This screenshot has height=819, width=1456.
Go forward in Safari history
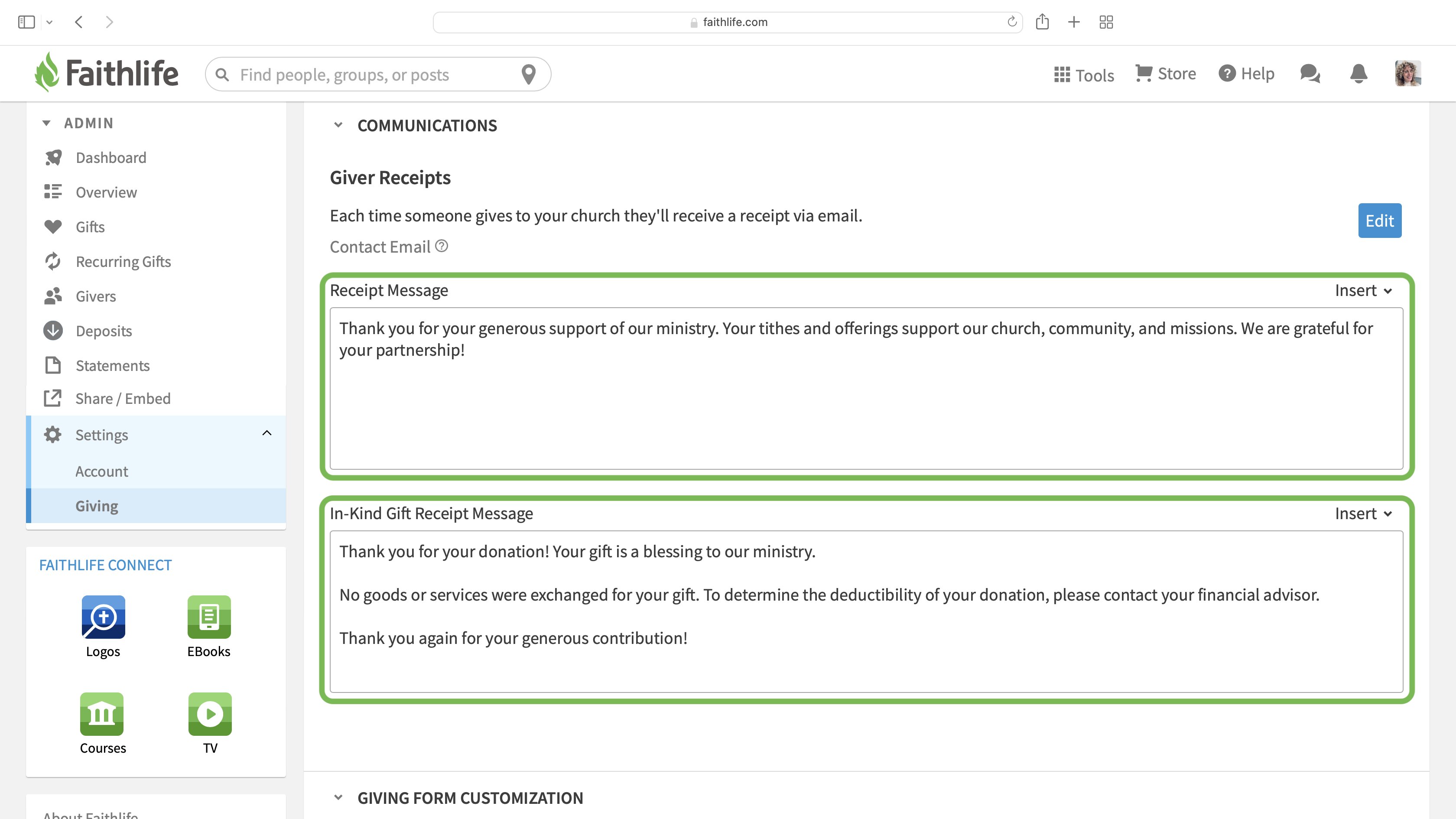coord(110,22)
